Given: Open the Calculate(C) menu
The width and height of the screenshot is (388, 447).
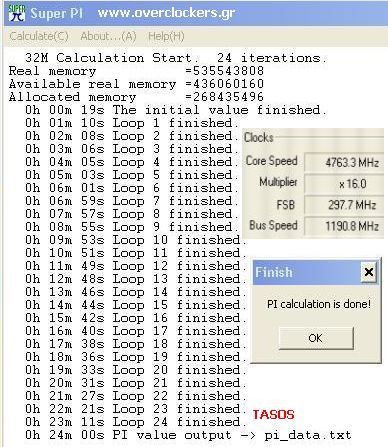Looking at the screenshot, I should 39,36.
